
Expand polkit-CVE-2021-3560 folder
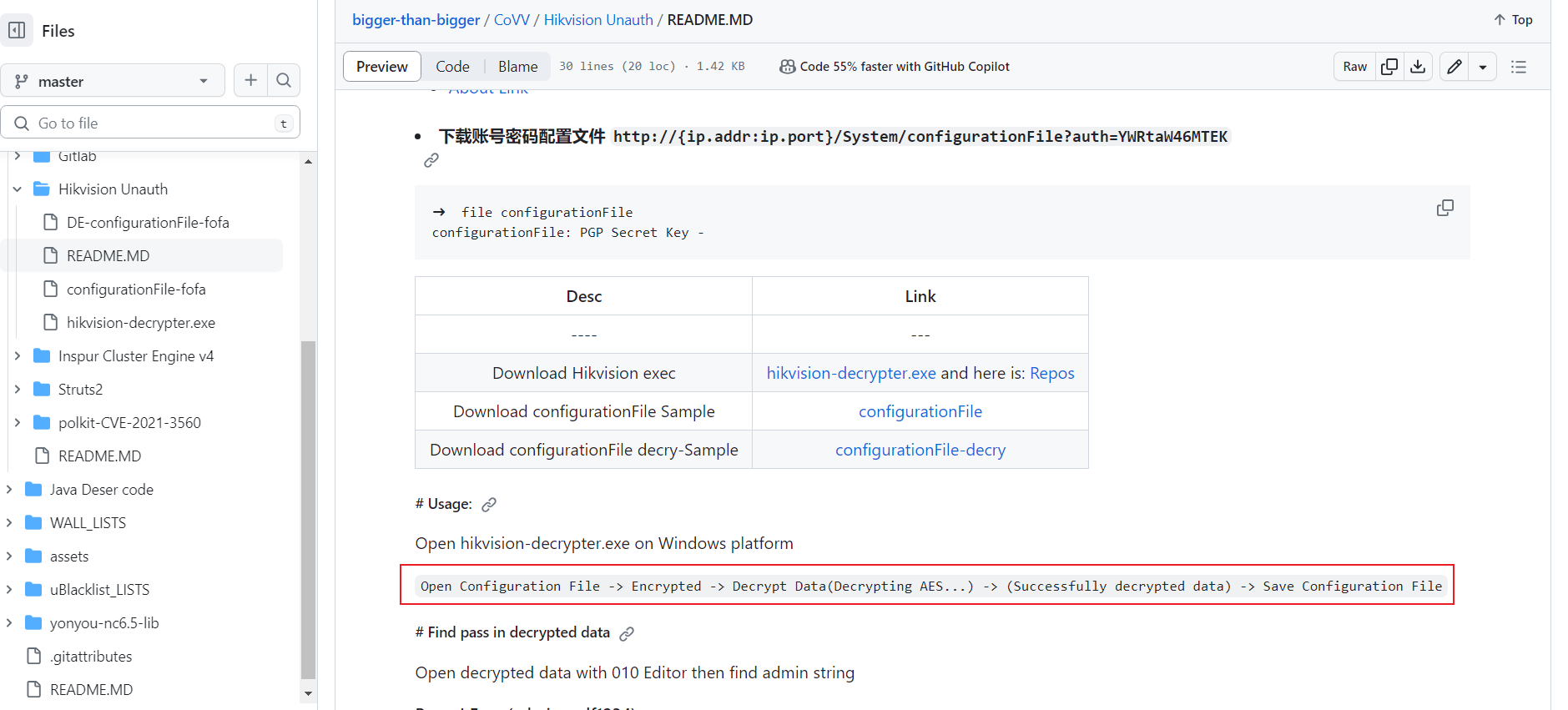[18, 423]
